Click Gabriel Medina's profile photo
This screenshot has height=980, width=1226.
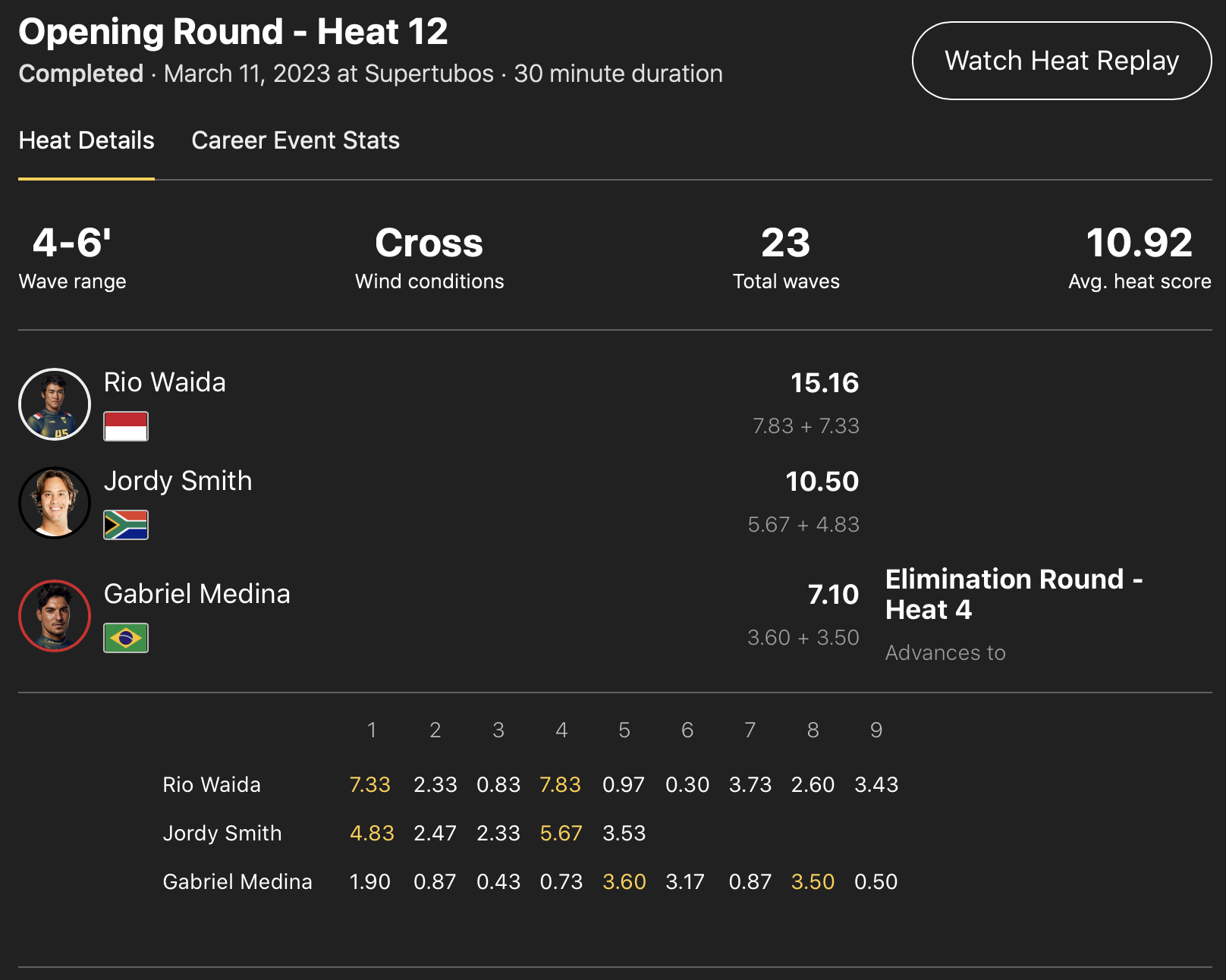[55, 616]
